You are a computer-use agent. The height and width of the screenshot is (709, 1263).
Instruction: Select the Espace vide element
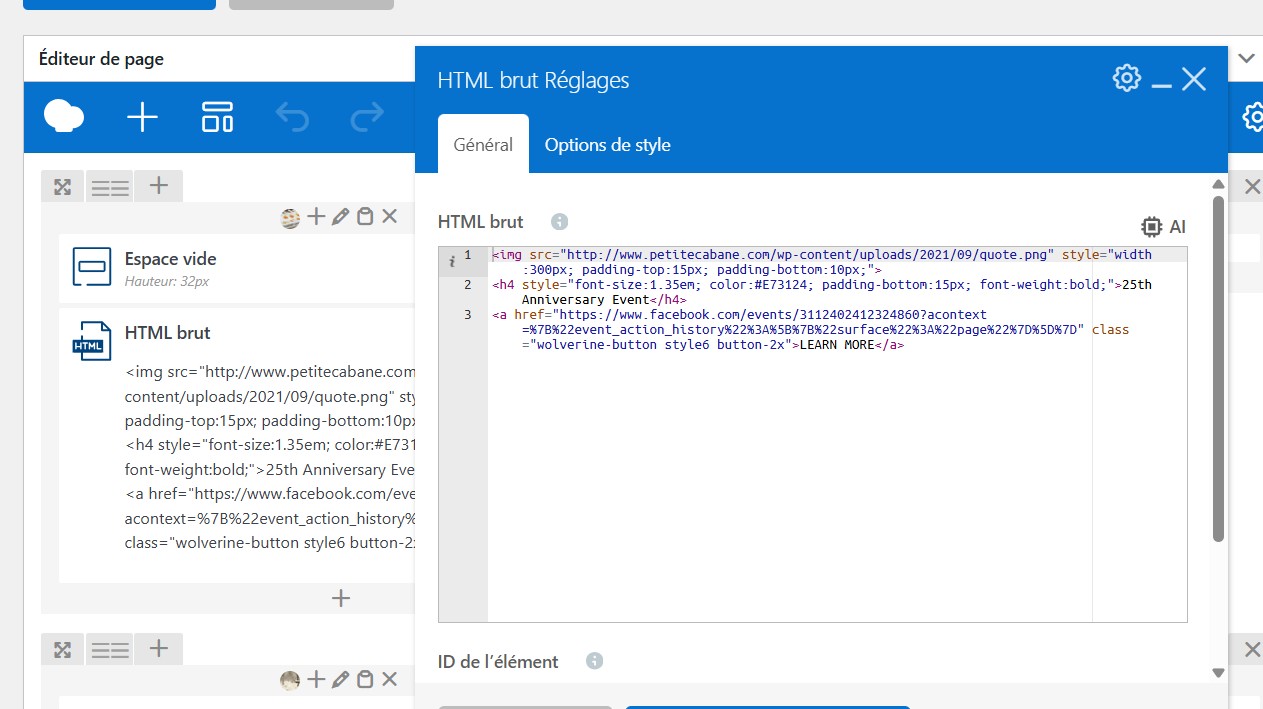170,267
